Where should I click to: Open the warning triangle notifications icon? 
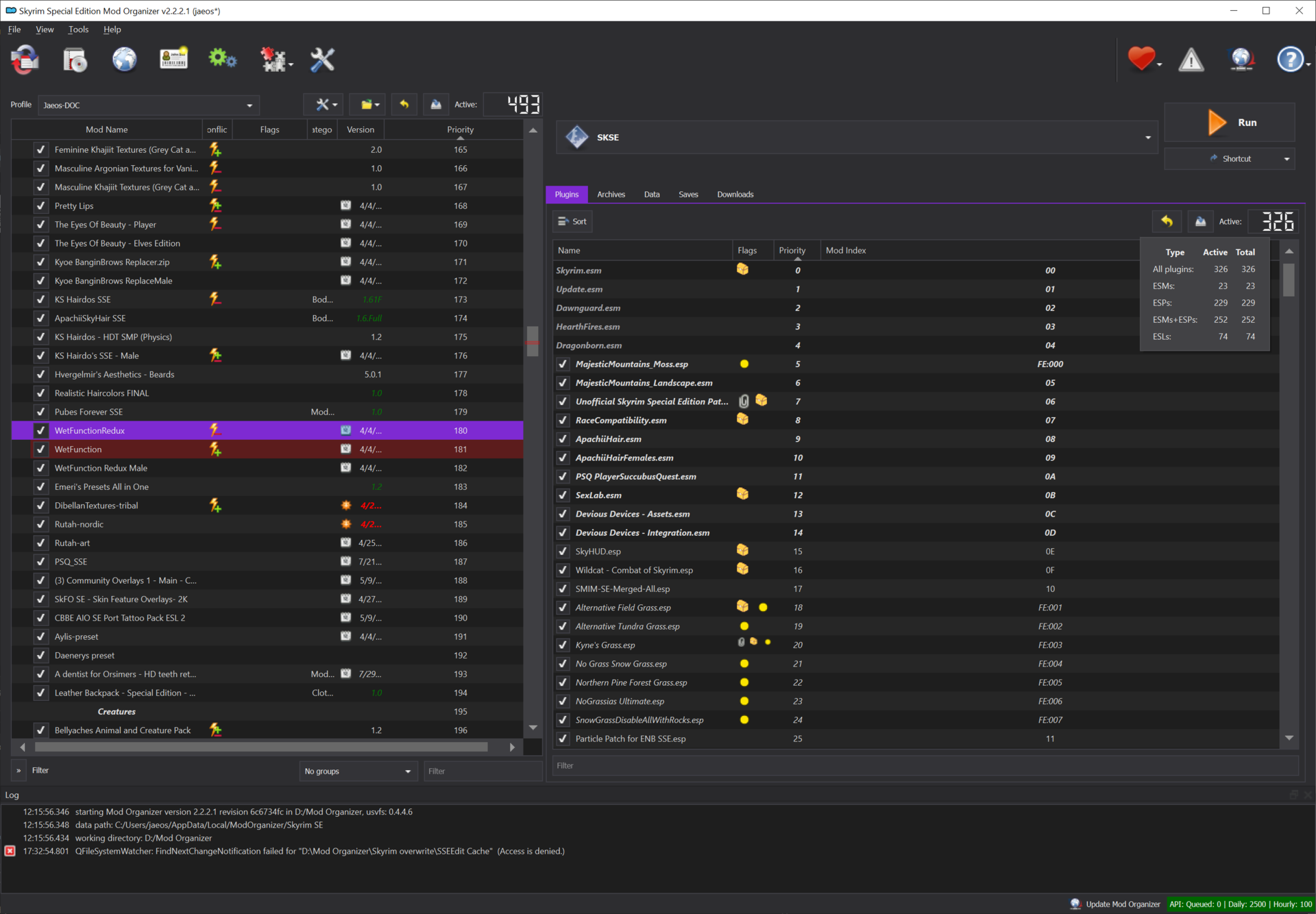pyautogui.click(x=1191, y=60)
